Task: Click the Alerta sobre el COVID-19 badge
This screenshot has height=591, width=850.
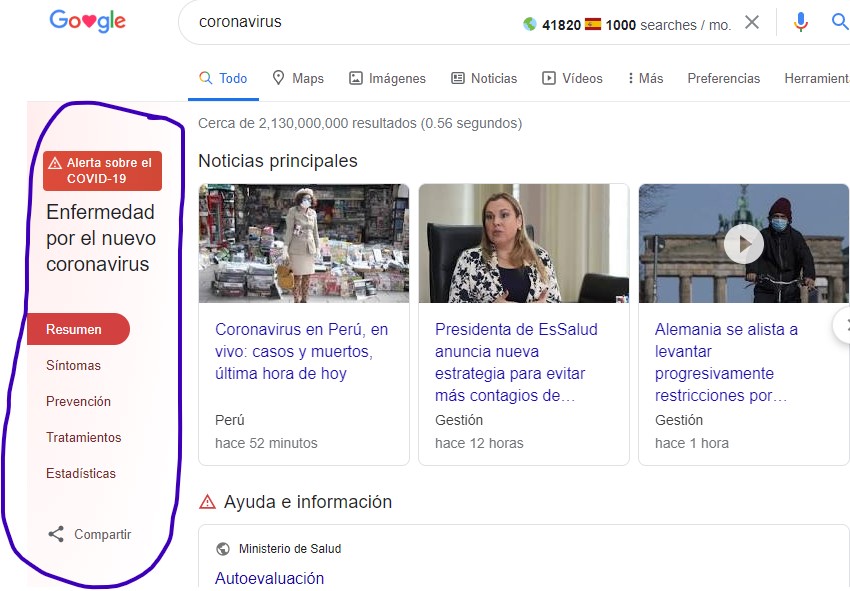Action: (x=102, y=171)
